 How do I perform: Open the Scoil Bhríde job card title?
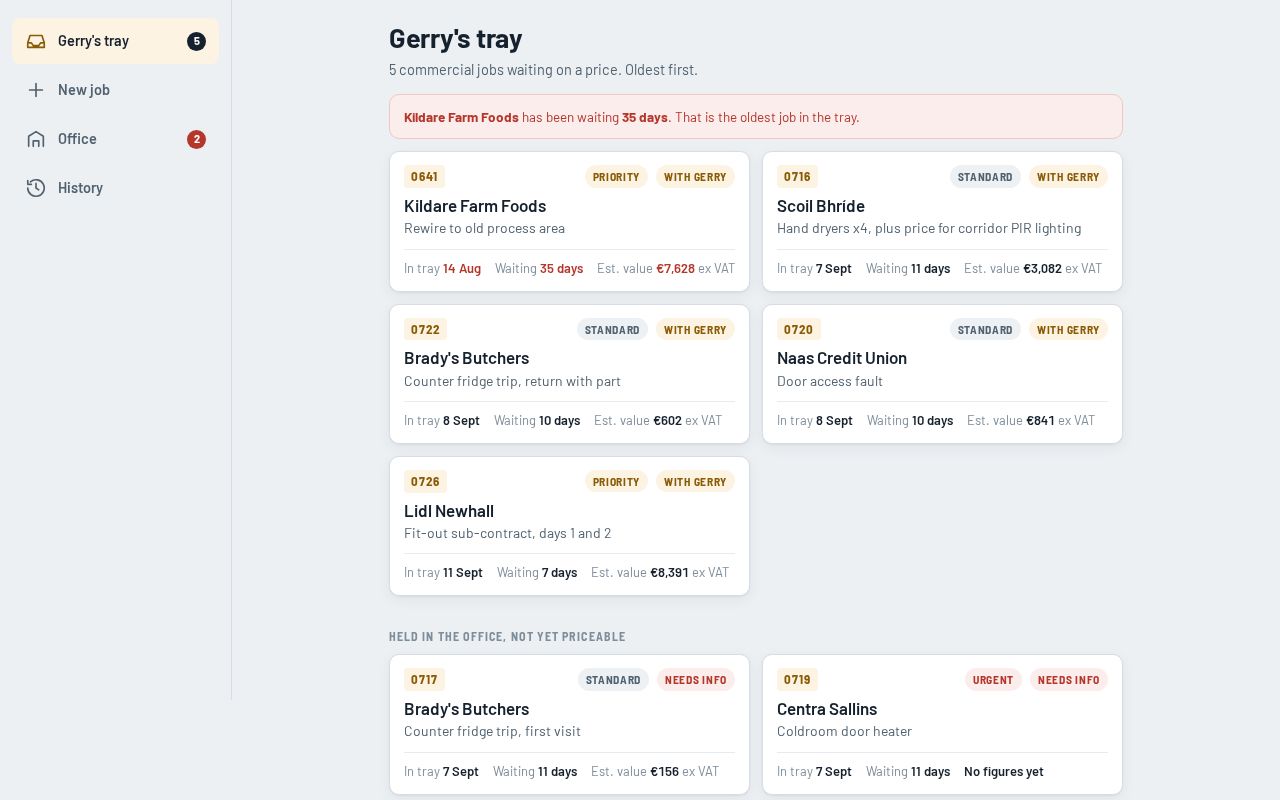coord(821,206)
